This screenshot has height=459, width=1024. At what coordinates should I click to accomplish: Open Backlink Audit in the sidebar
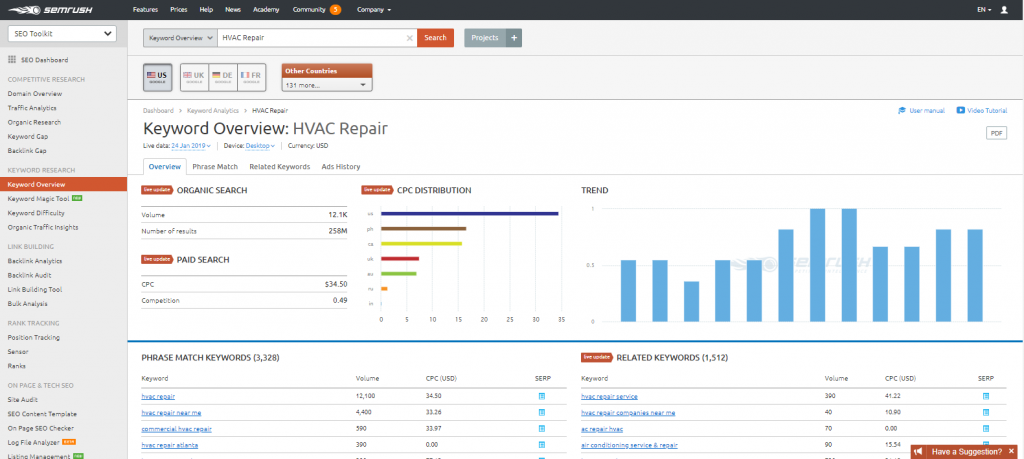(x=30, y=275)
